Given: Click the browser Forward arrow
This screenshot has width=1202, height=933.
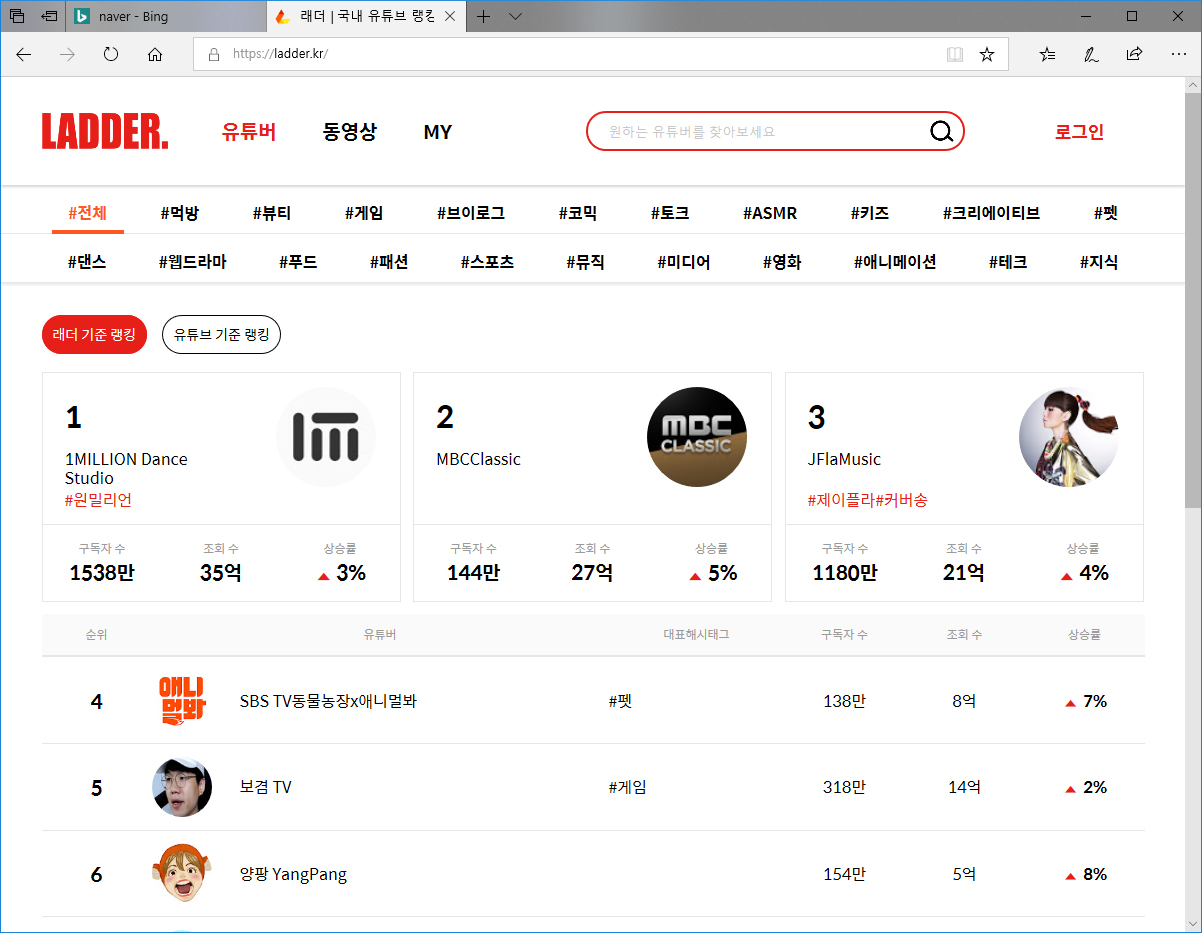Looking at the screenshot, I should pyautogui.click(x=68, y=55).
